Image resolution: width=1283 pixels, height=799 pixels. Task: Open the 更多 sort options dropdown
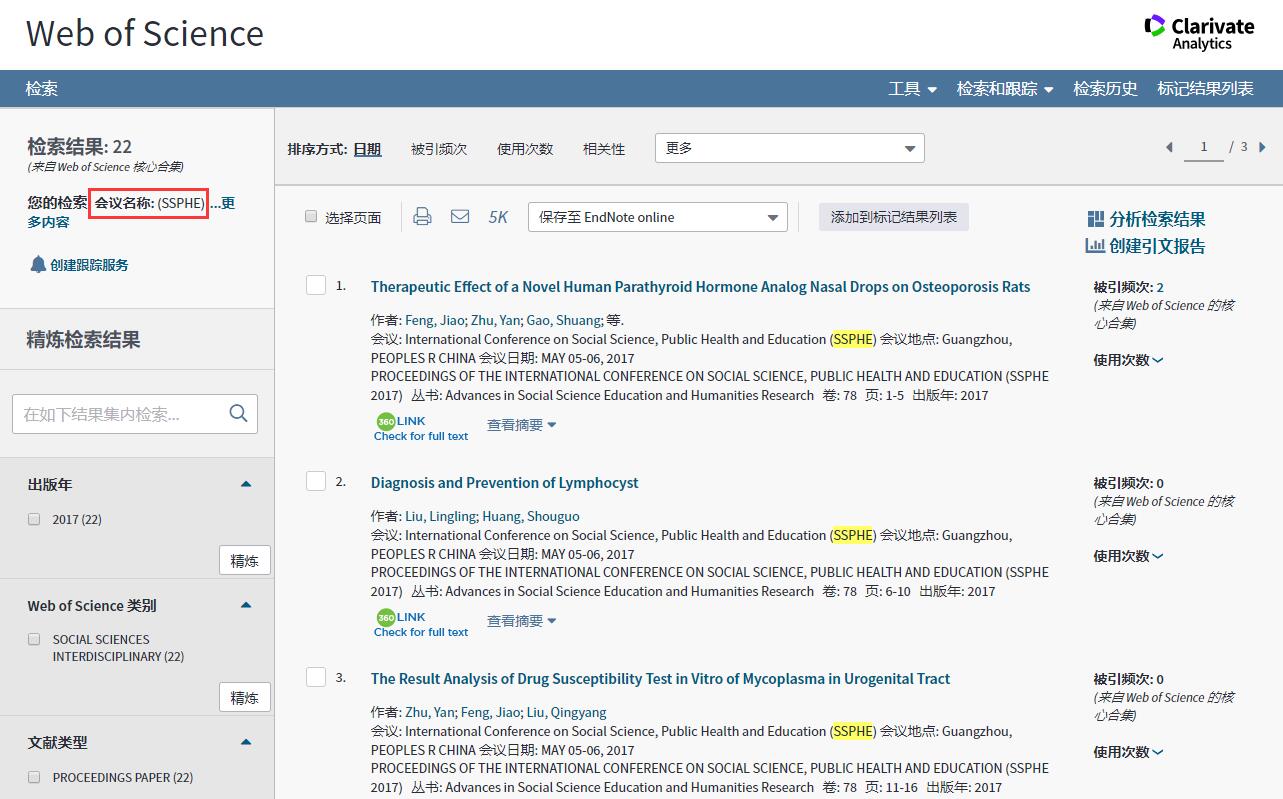point(790,148)
